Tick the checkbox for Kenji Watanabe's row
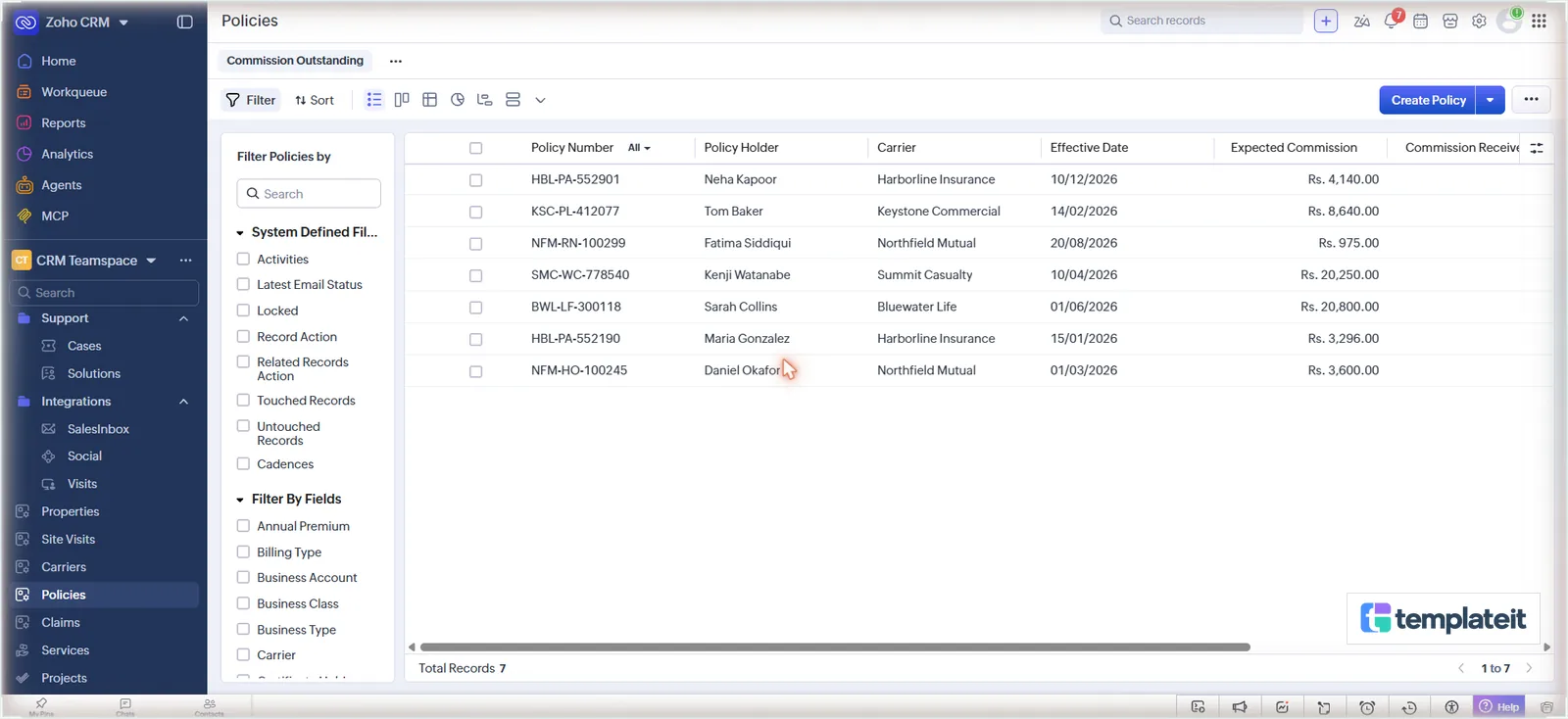Viewport: 1568px width, 719px height. click(475, 275)
